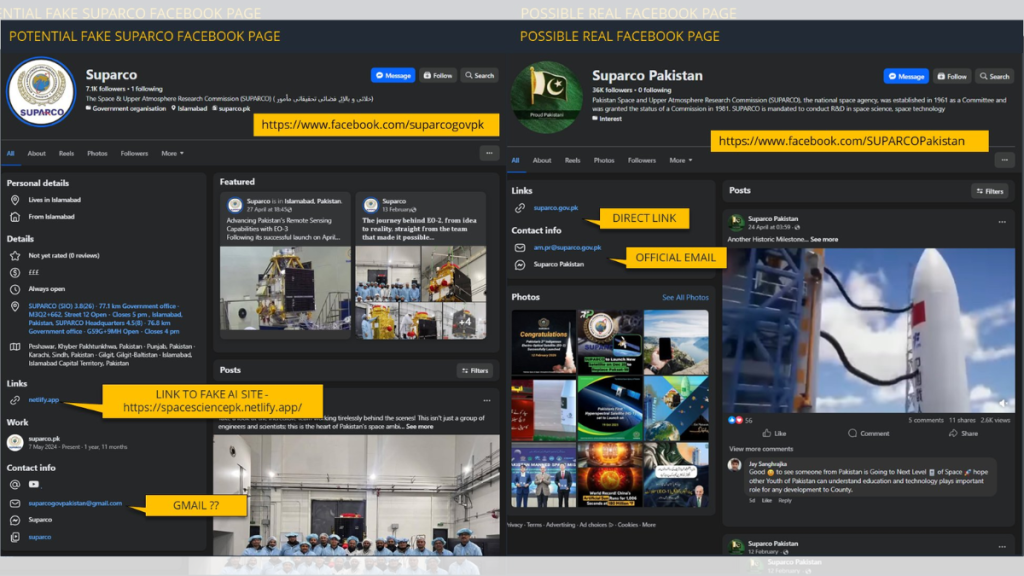Open Suparco Pakistan flag profile picture

[547, 96]
